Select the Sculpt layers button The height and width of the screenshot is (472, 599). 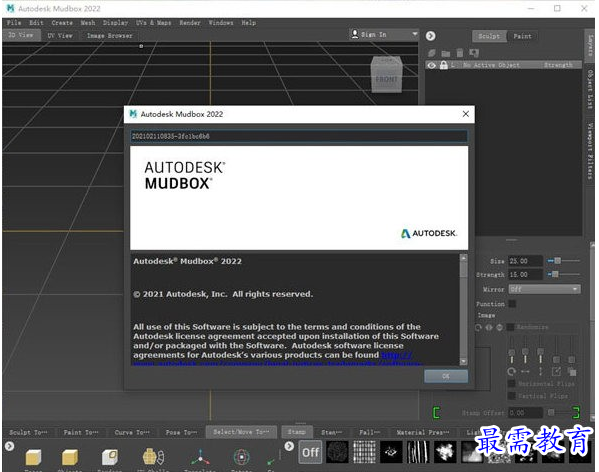pyautogui.click(x=489, y=36)
